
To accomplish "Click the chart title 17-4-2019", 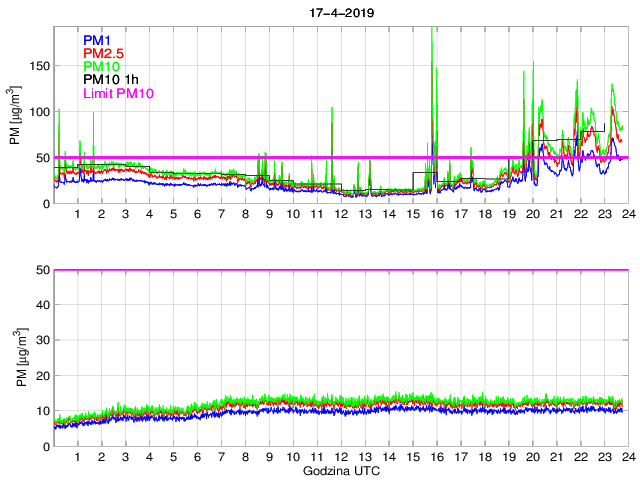I will click(340, 12).
